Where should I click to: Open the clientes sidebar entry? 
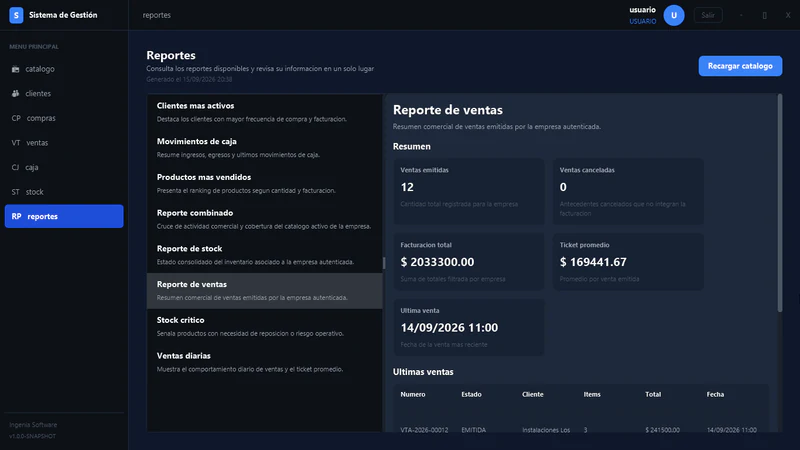[64, 93]
